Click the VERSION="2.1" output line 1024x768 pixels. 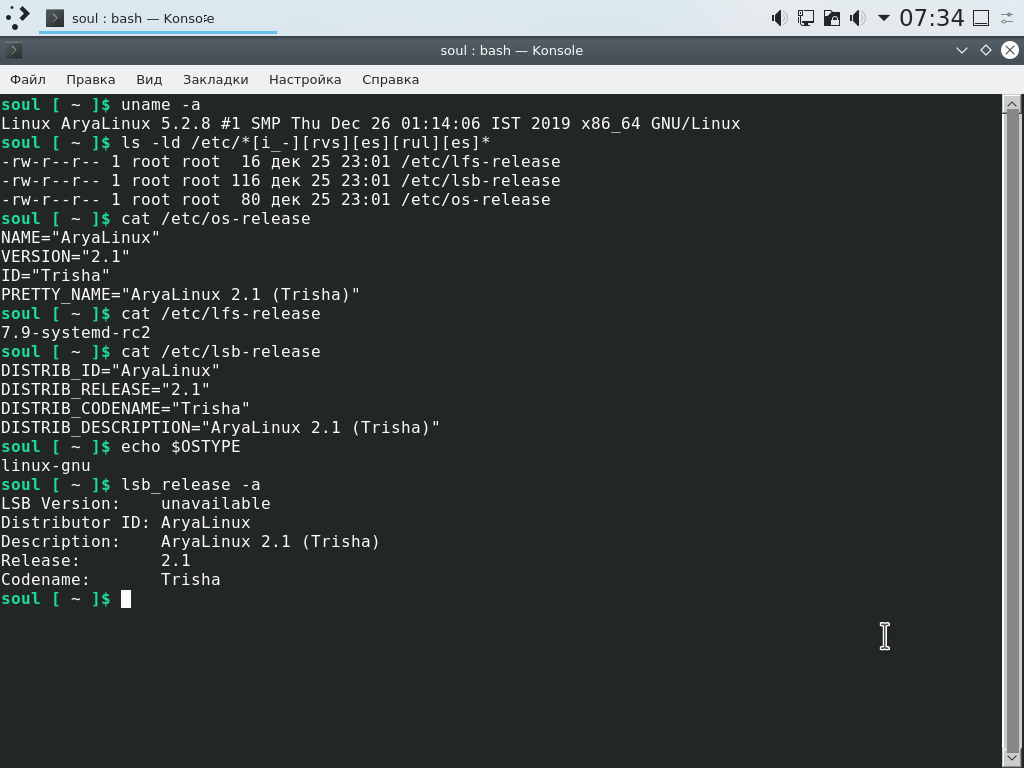[65, 256]
